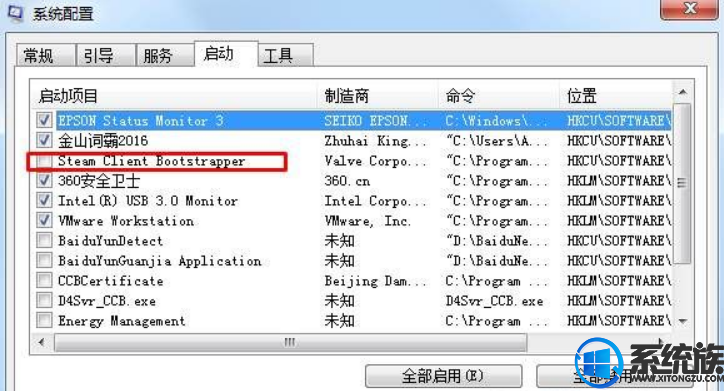Viewport: 724px width, 391px height.
Task: Uncheck the 360安全卫士 startup checkbox
Action: click(44, 180)
